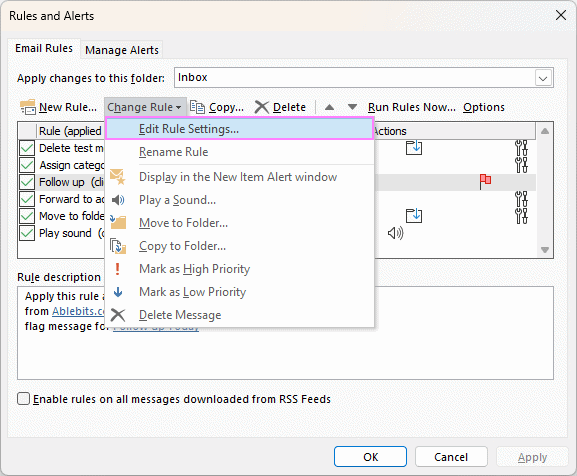Screen dimensions: 577x476
Task: Confirm with the OK button
Action: (370, 457)
